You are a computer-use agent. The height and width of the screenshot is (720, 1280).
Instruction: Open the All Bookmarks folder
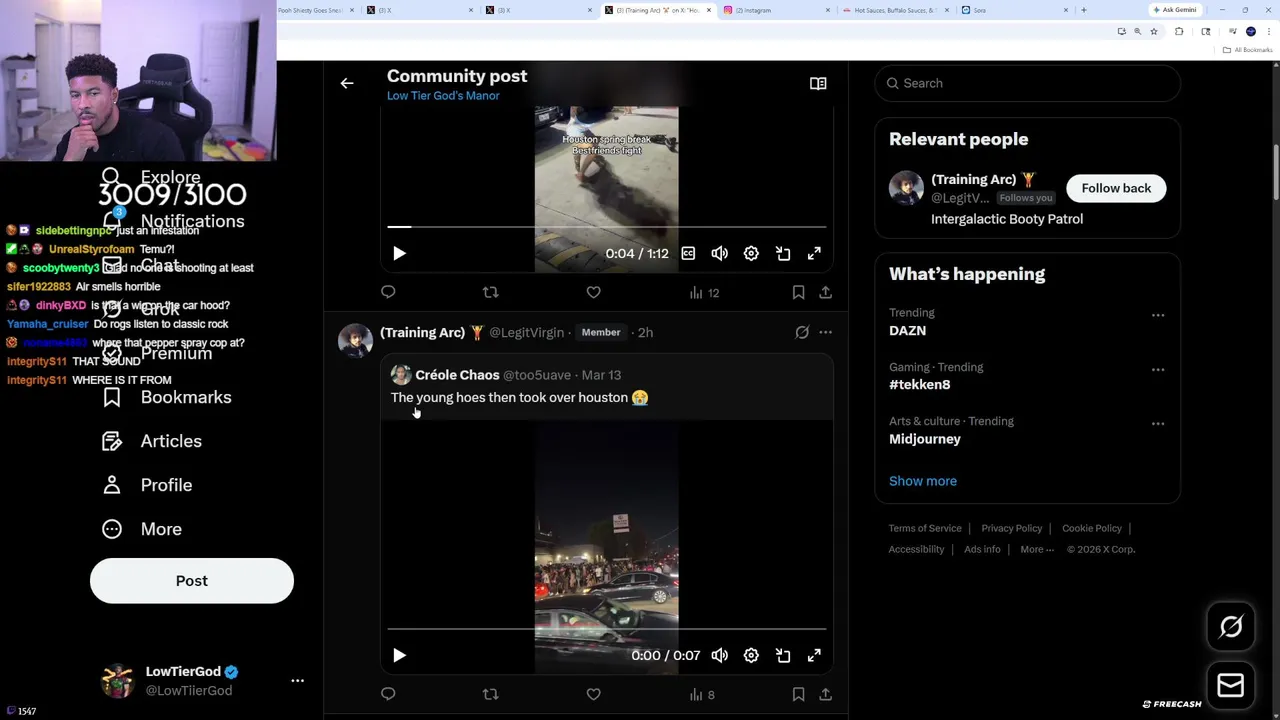[1250, 50]
